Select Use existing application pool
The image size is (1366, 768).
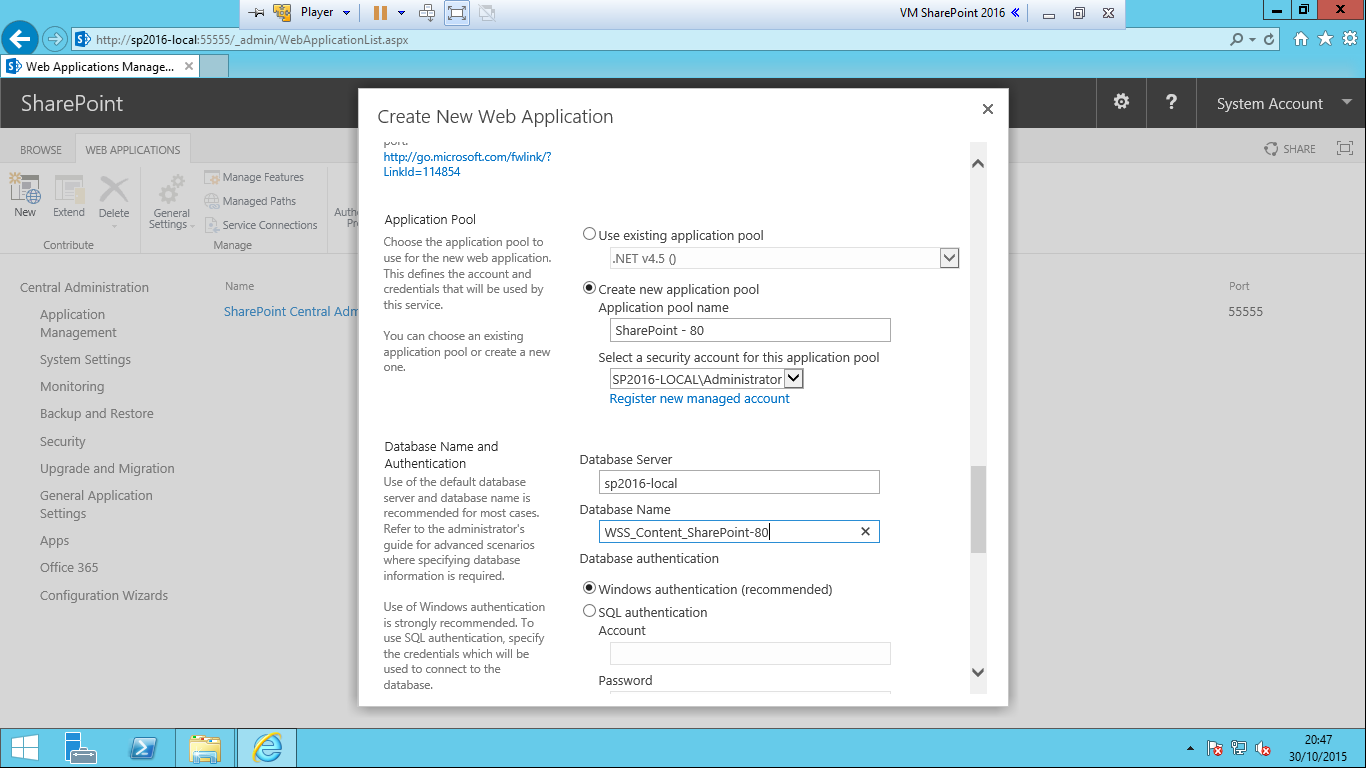coord(589,235)
